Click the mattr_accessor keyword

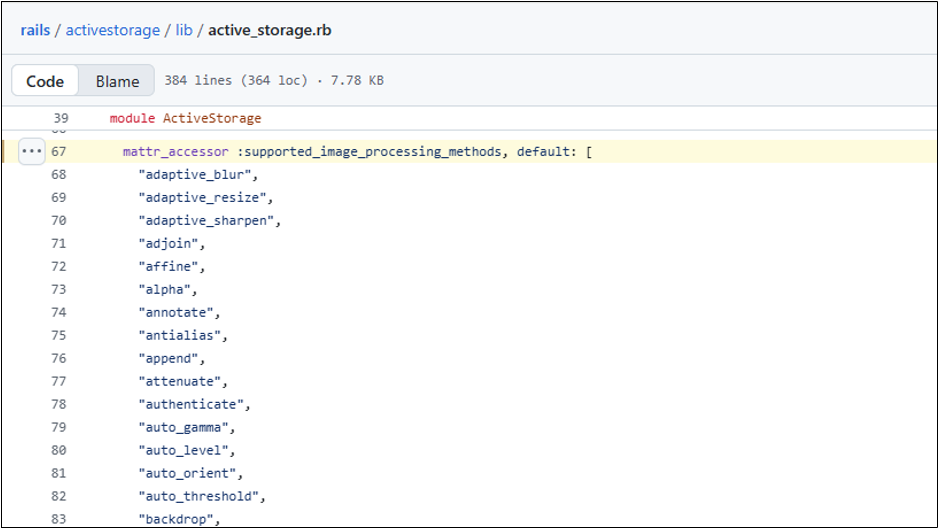[176, 152]
